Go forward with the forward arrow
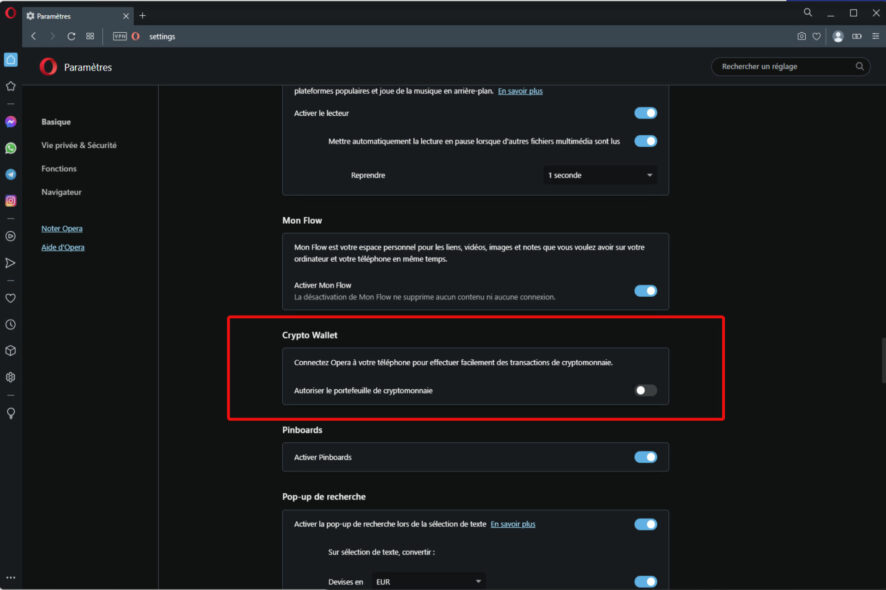The width and height of the screenshot is (886, 590). pos(53,36)
